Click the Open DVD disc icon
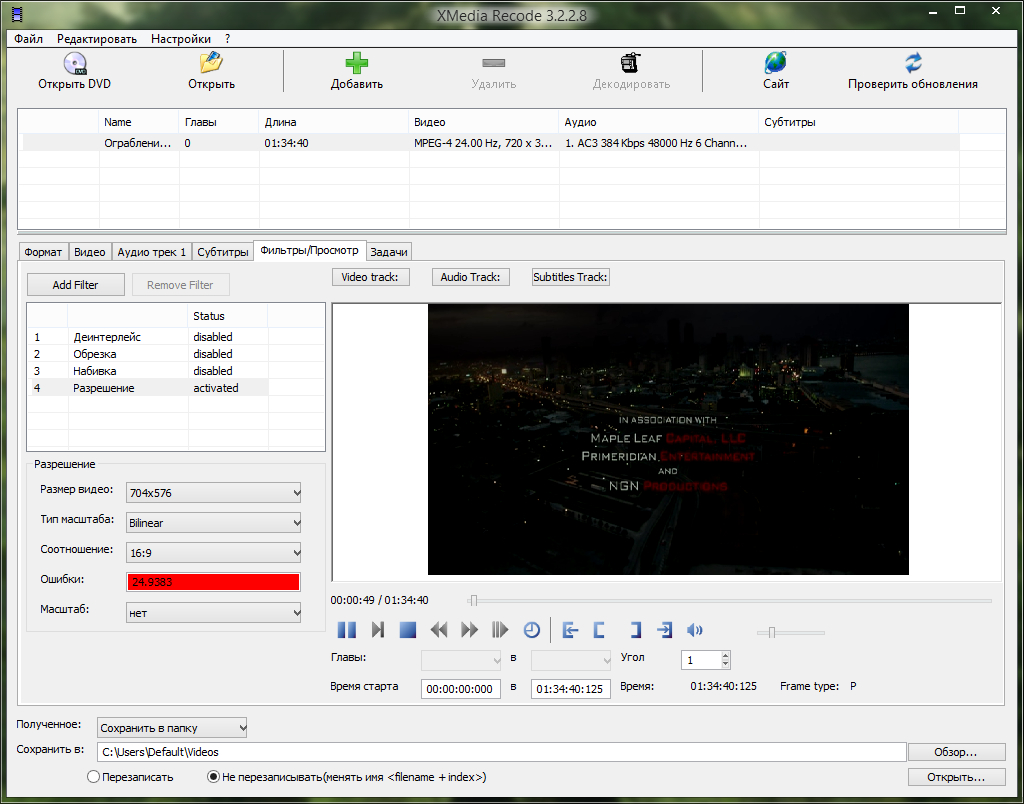Viewport: 1024px width, 804px height. [x=75, y=63]
